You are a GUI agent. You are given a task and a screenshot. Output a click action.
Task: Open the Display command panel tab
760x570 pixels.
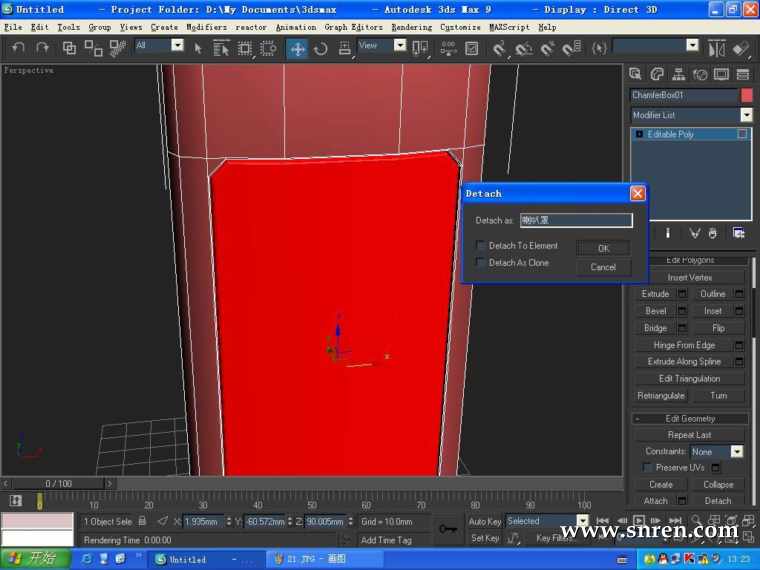click(x=721, y=74)
